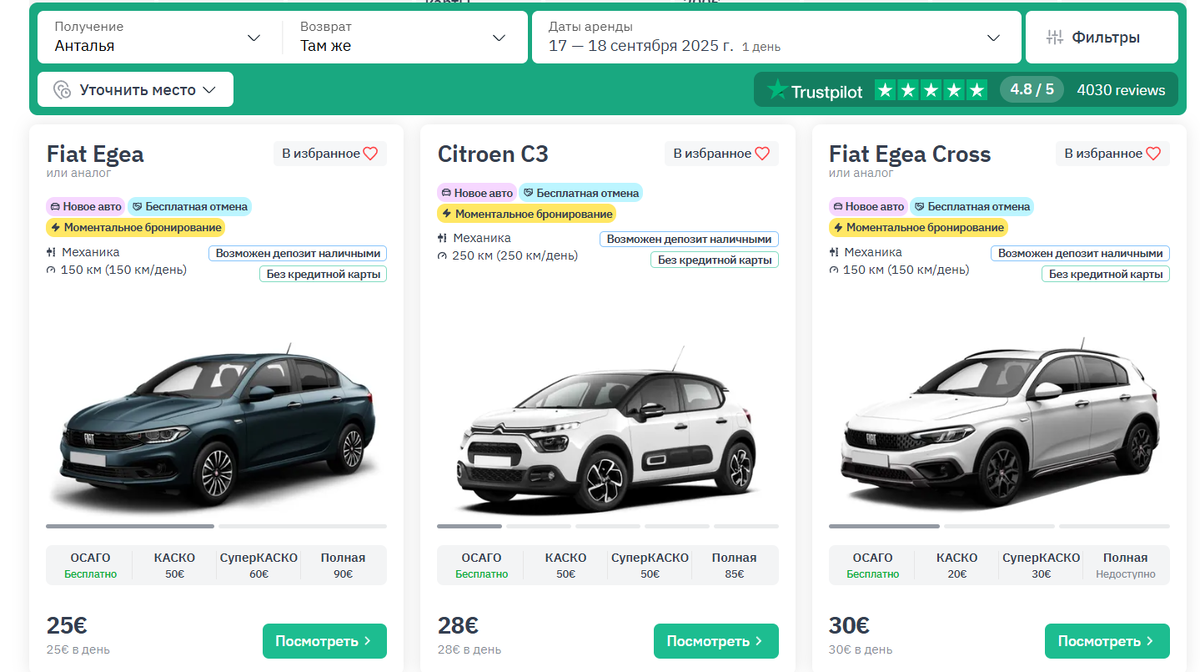The width and height of the screenshot is (1200, 672).
Task: Expand the Даты аренды date picker
Action: 770,37
